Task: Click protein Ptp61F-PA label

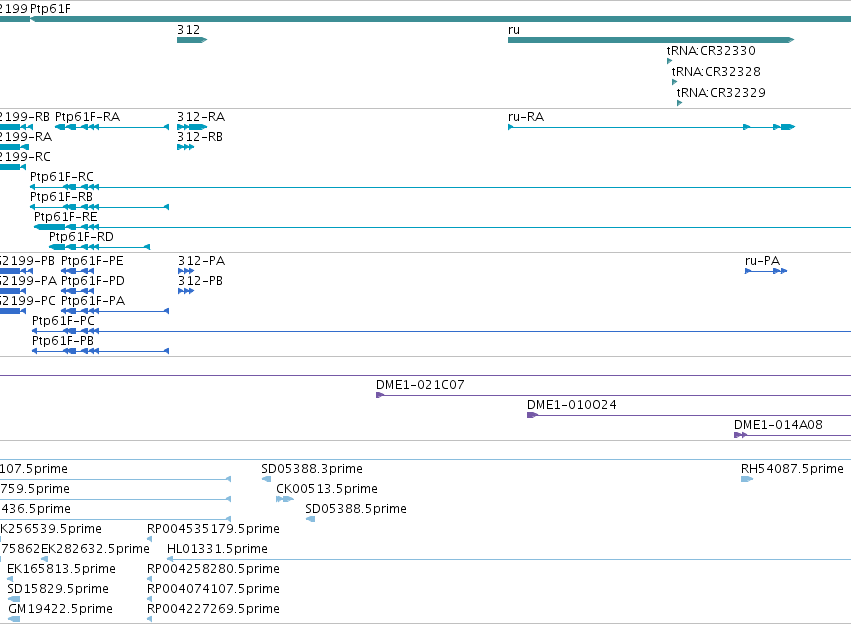Action: click(93, 301)
